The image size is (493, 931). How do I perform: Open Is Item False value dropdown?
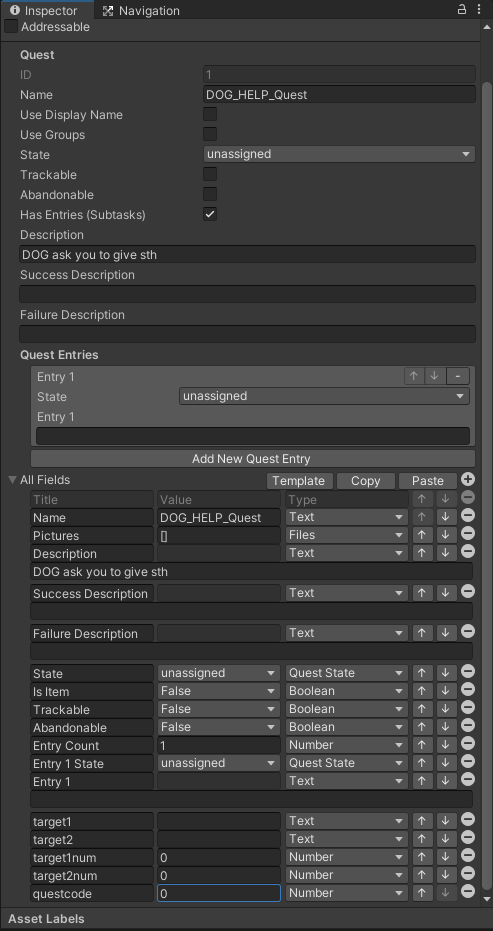(x=219, y=691)
